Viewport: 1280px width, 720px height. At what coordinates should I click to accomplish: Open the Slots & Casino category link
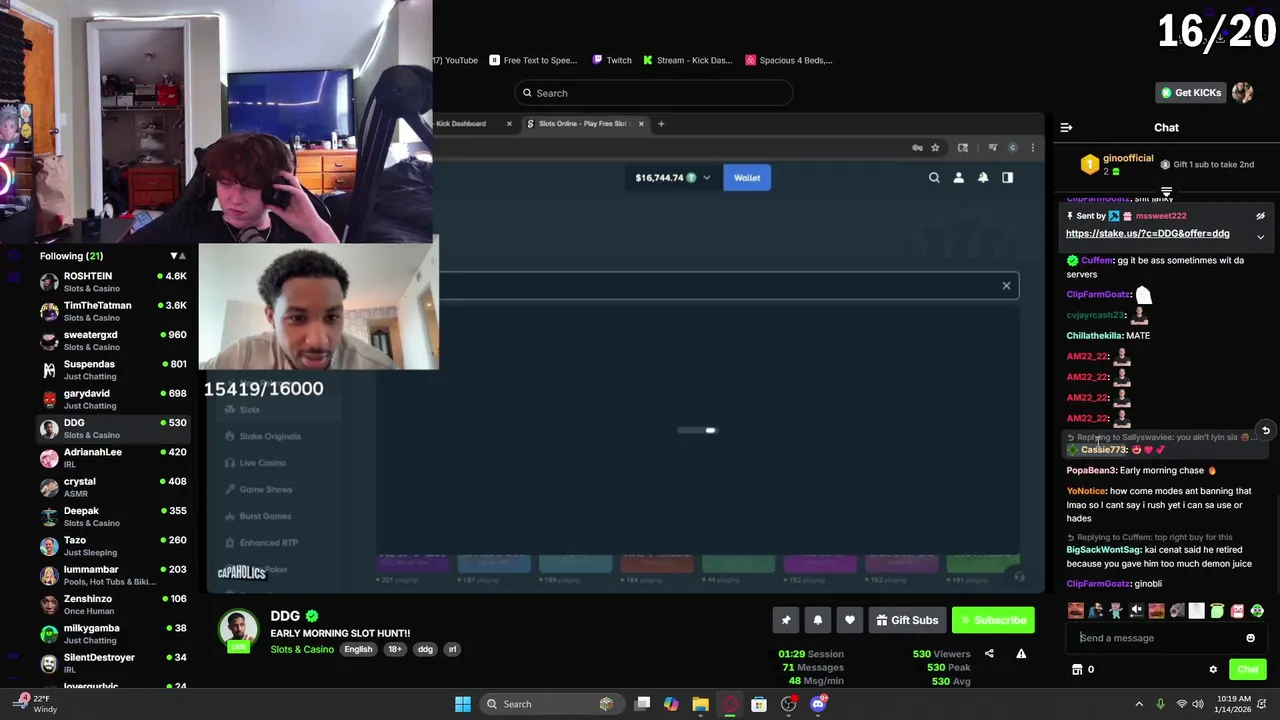(x=302, y=650)
